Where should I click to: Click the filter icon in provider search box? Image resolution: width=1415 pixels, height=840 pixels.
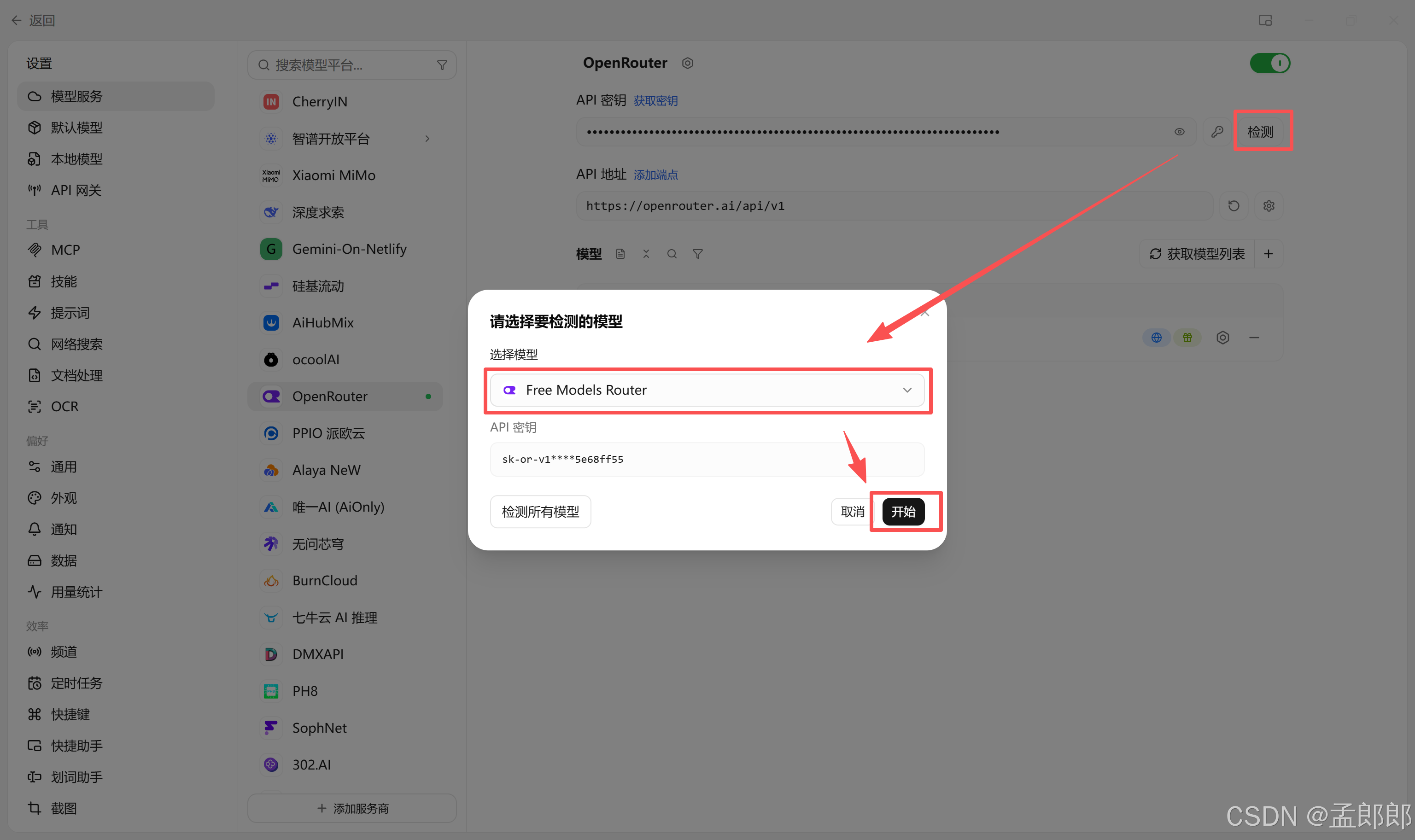pos(442,65)
